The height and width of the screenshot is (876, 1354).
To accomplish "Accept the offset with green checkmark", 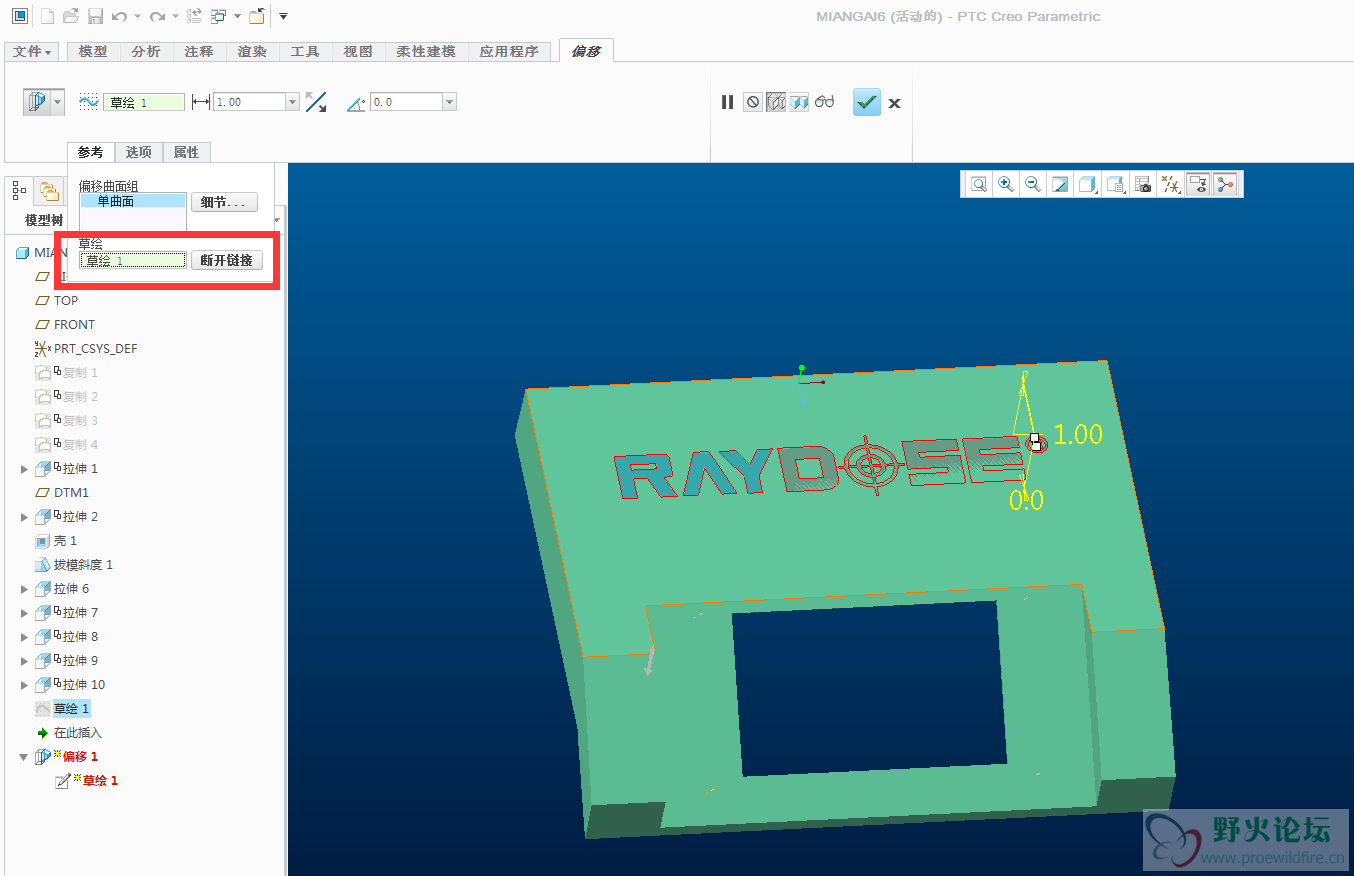I will (x=867, y=101).
